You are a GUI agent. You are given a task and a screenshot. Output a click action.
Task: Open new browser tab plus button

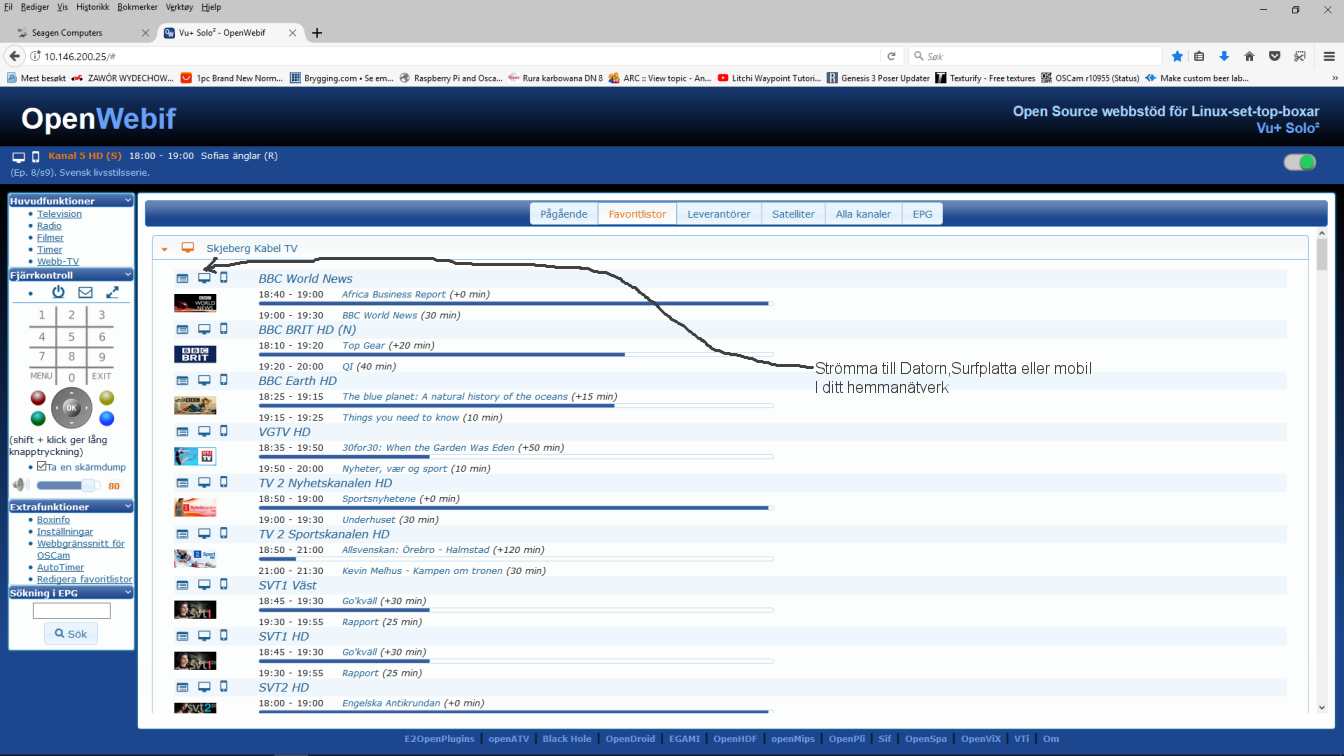[317, 33]
